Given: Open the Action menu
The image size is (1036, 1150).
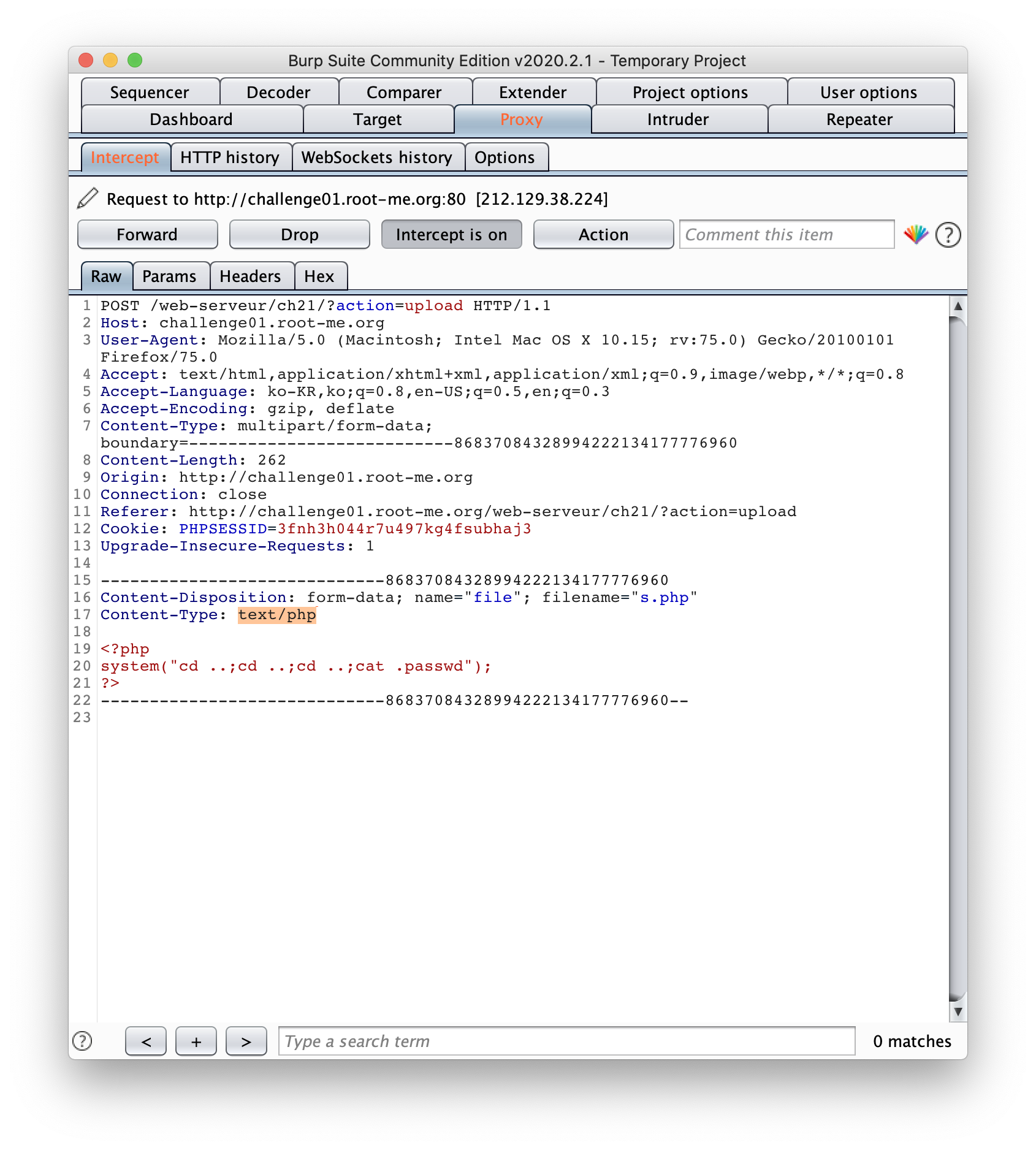Looking at the screenshot, I should [x=604, y=235].
